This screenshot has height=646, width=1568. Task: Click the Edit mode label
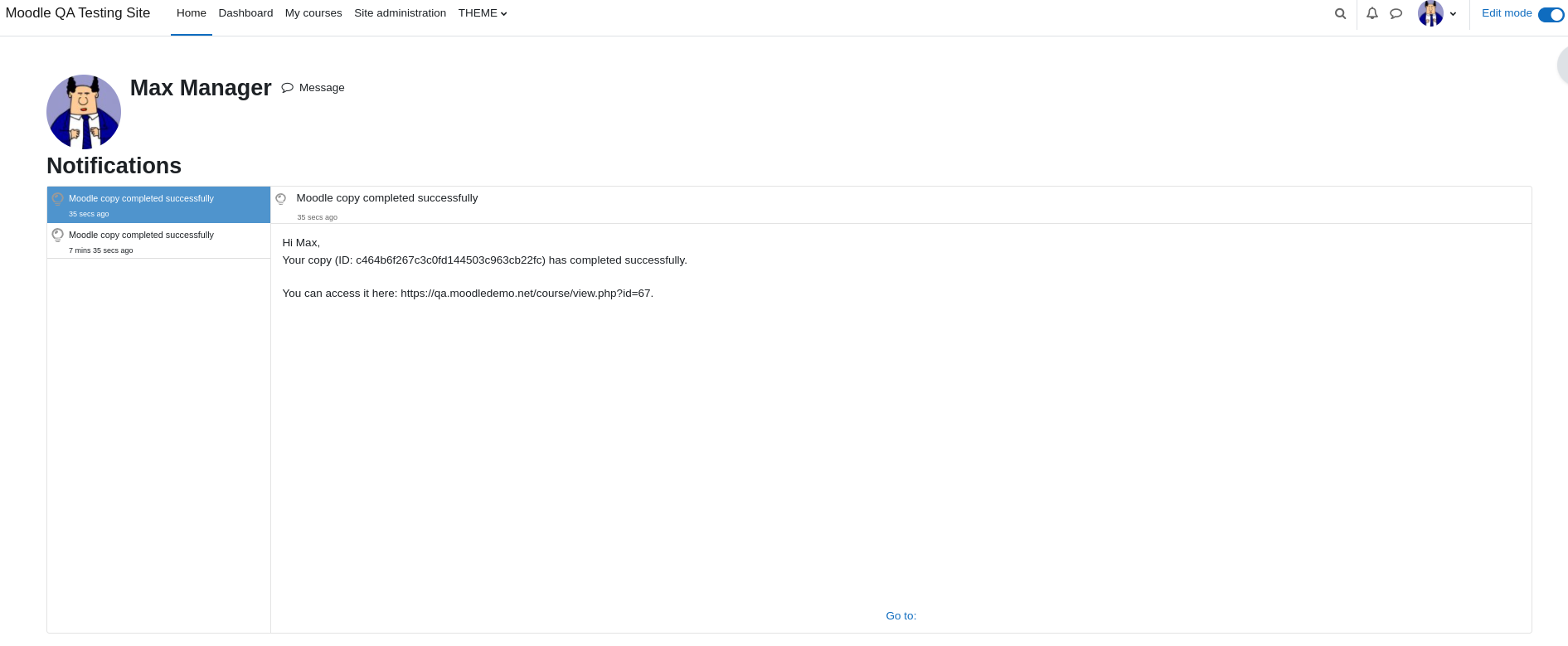click(1507, 13)
